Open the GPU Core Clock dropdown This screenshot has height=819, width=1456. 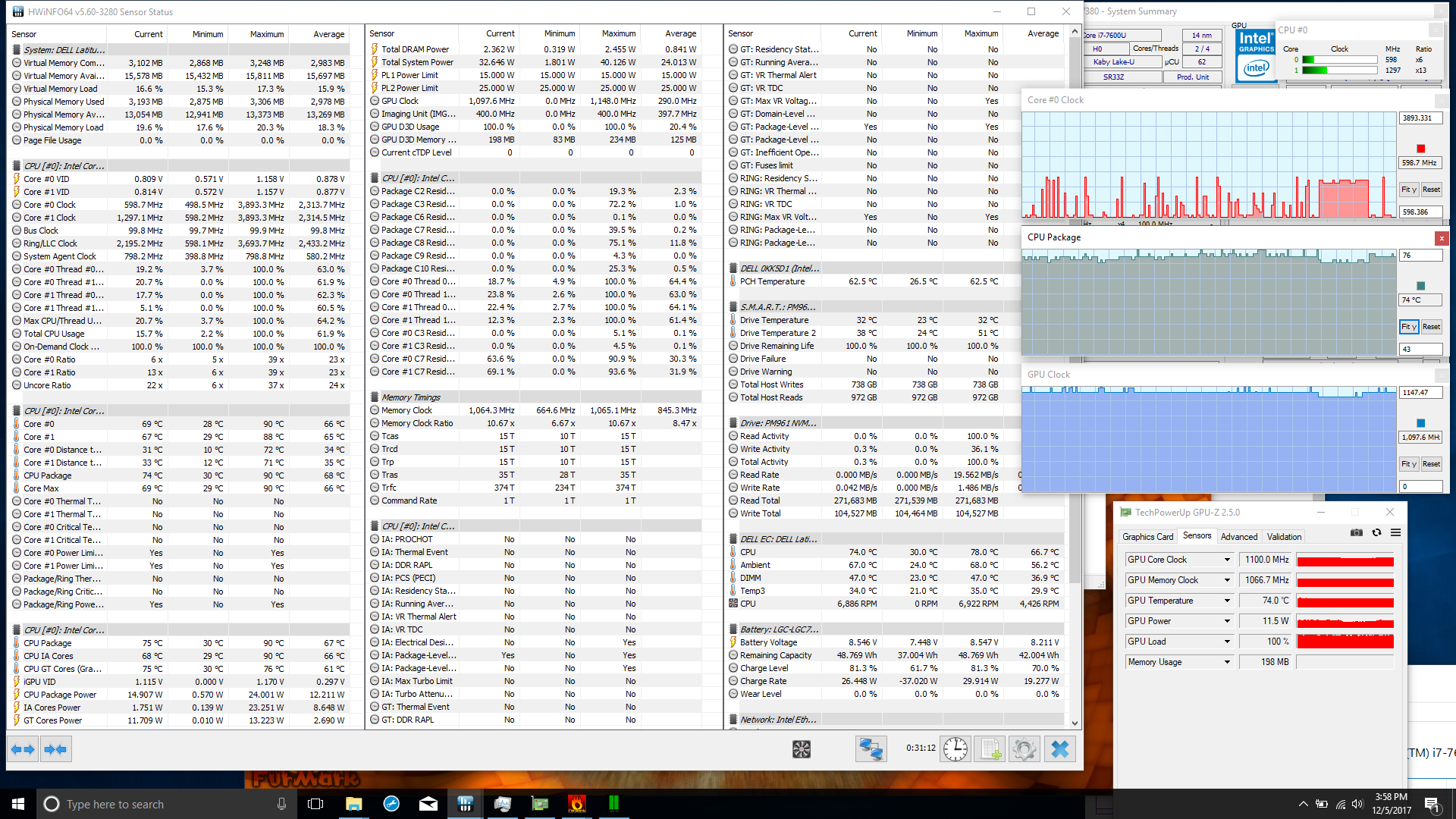[1227, 560]
